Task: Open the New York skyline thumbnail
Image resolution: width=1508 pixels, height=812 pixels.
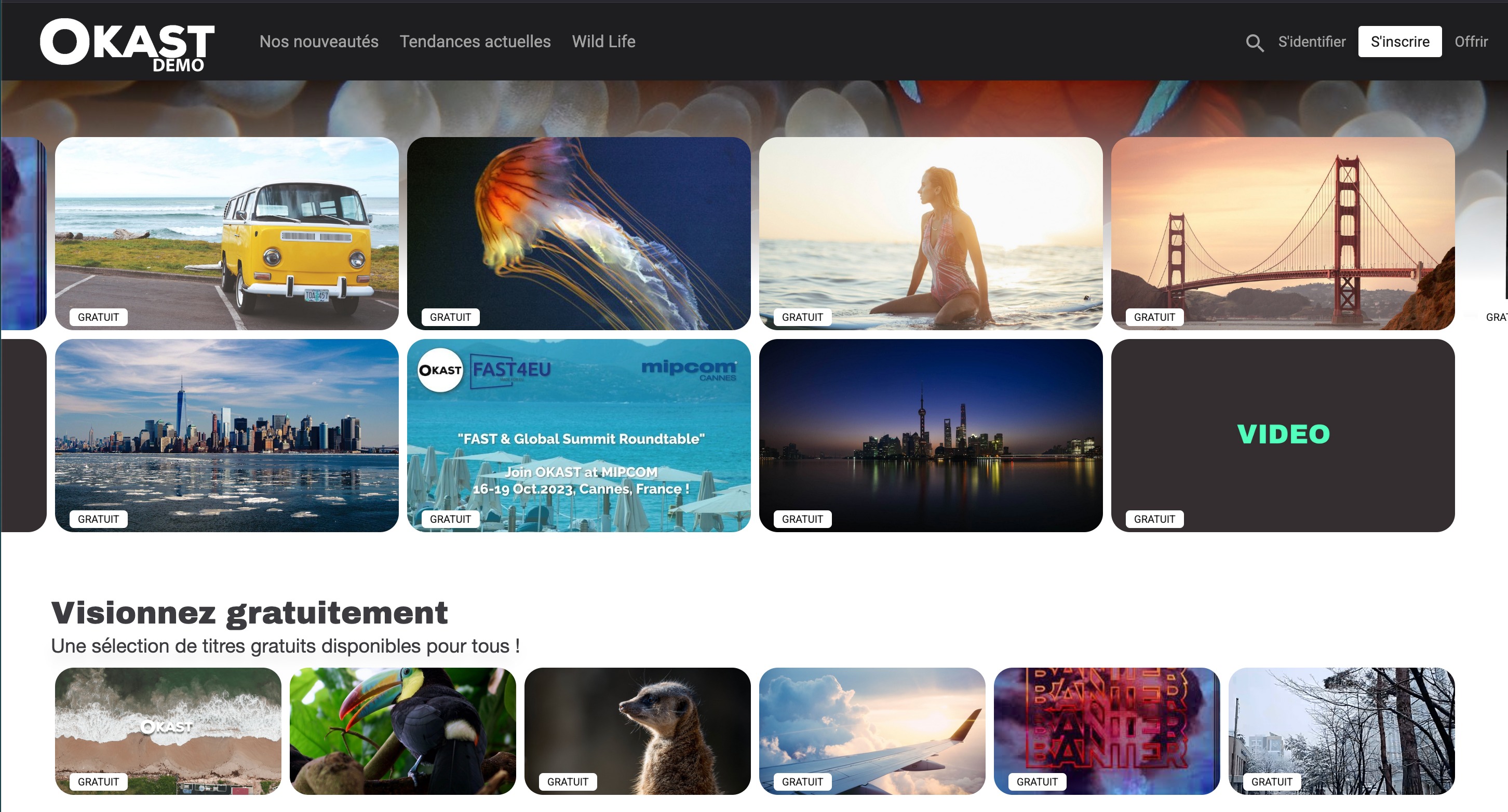Action: click(226, 435)
